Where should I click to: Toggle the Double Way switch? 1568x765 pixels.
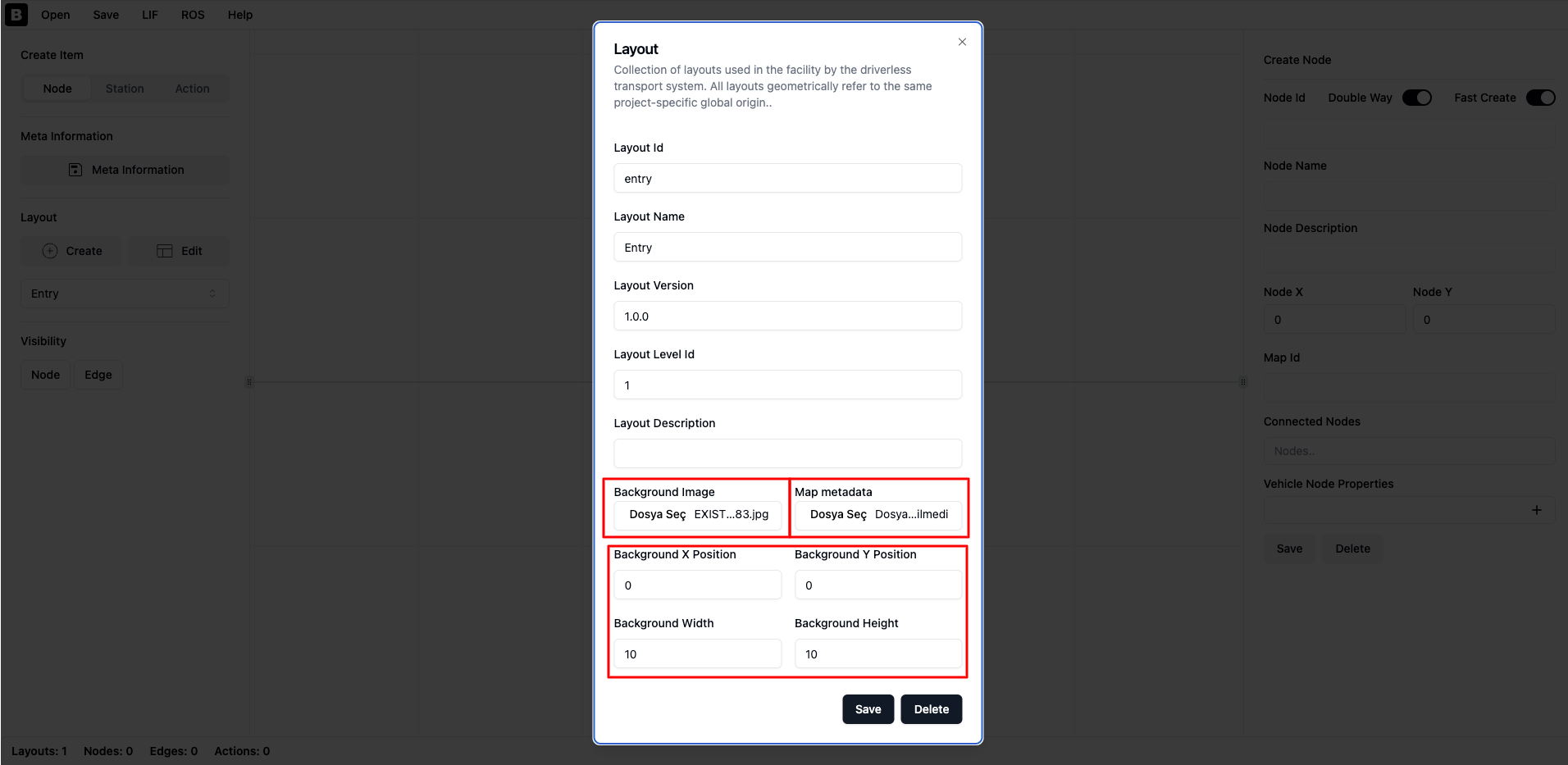[1417, 98]
